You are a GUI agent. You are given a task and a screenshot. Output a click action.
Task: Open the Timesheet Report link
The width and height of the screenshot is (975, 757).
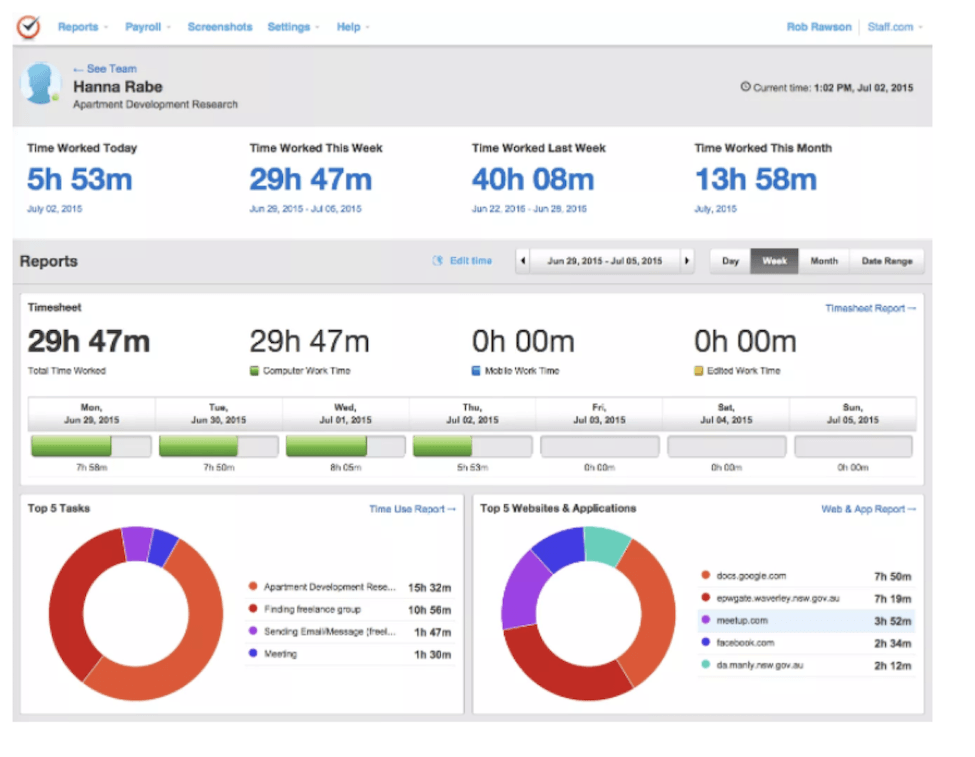coord(870,308)
